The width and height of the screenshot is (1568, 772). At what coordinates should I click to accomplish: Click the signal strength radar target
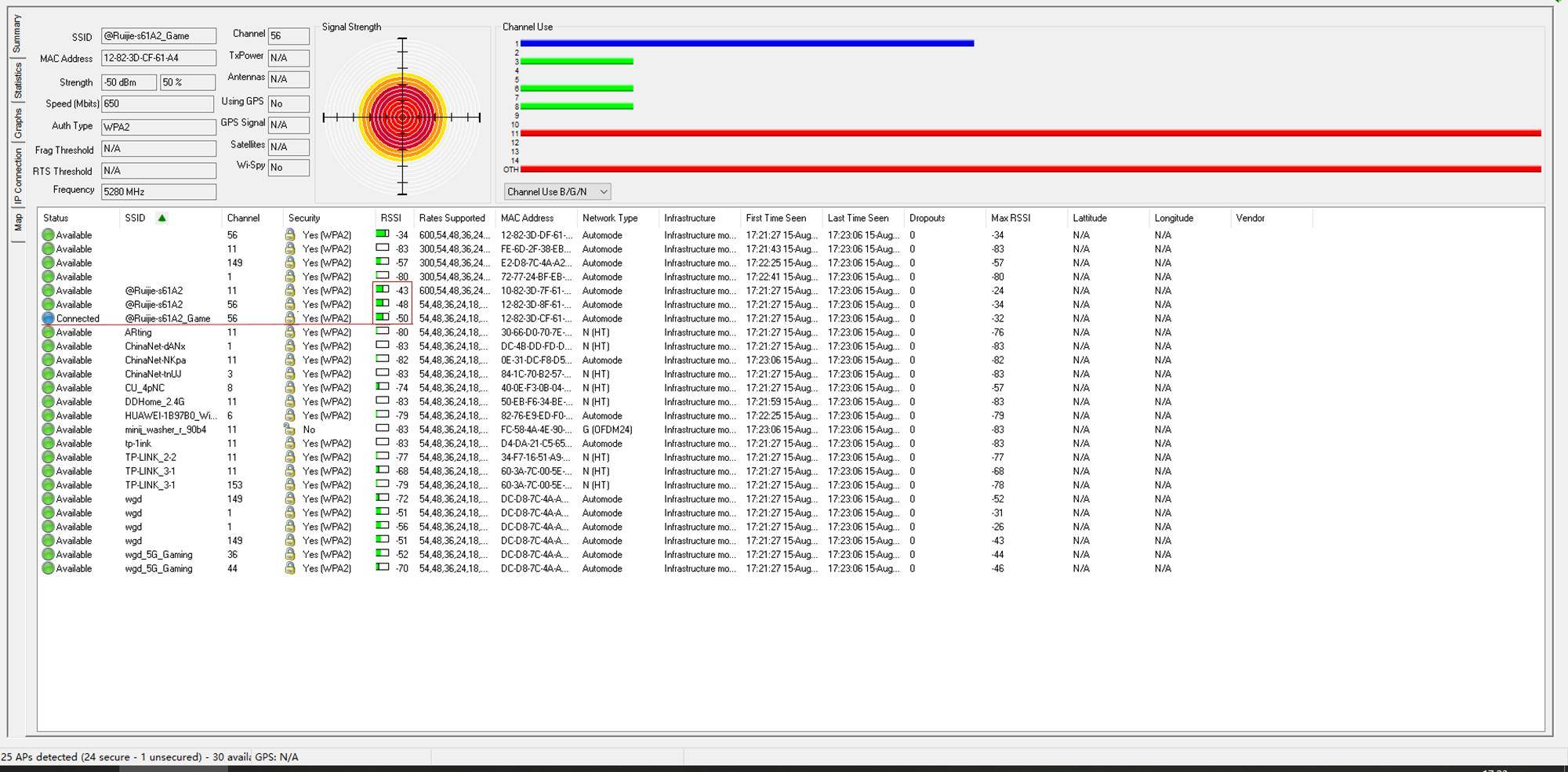click(x=402, y=118)
